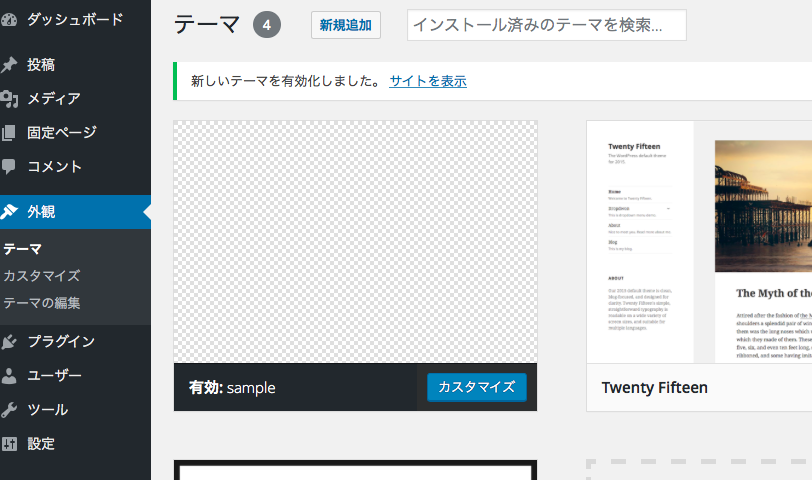Click the plug icon beside プラグイン

[x=9, y=342]
